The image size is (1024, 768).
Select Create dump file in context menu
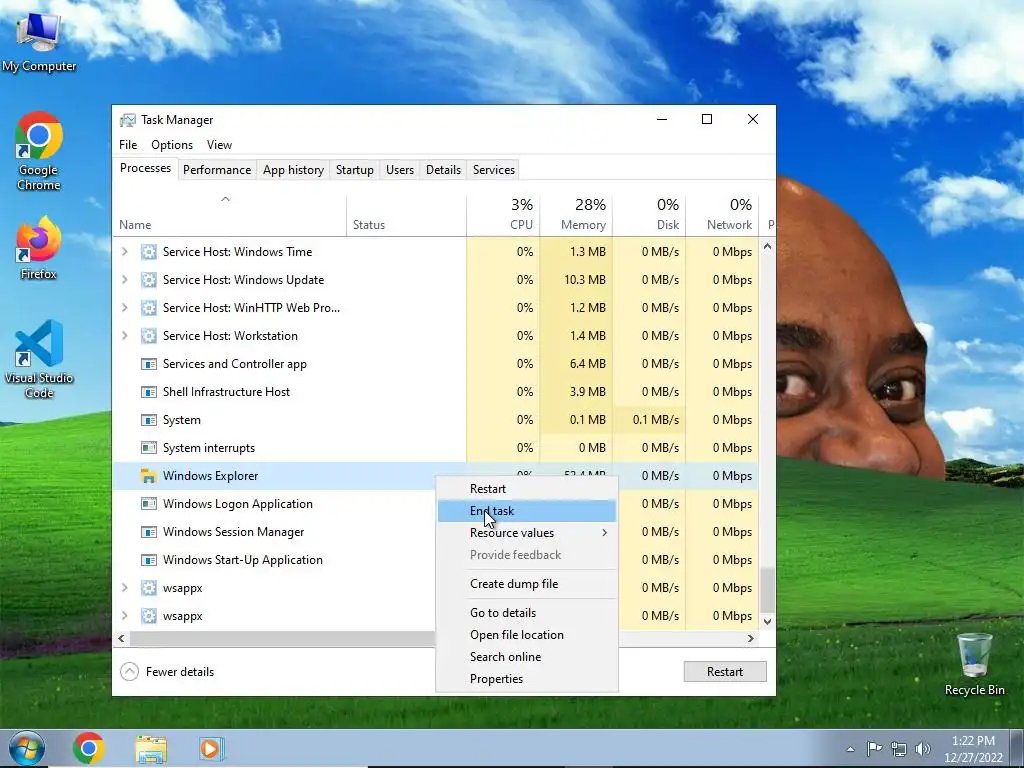click(x=527, y=584)
